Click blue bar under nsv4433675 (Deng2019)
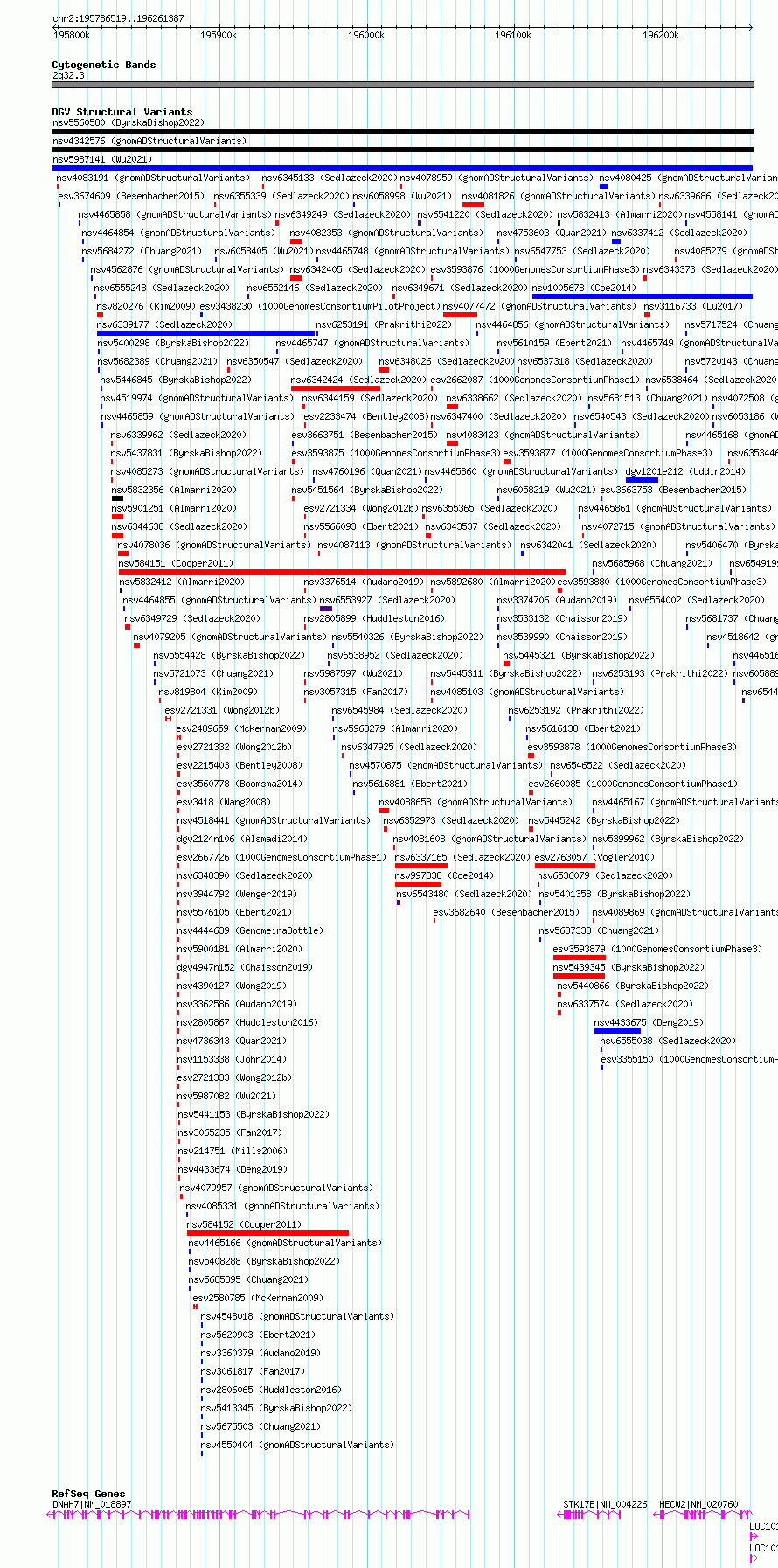 617,1031
